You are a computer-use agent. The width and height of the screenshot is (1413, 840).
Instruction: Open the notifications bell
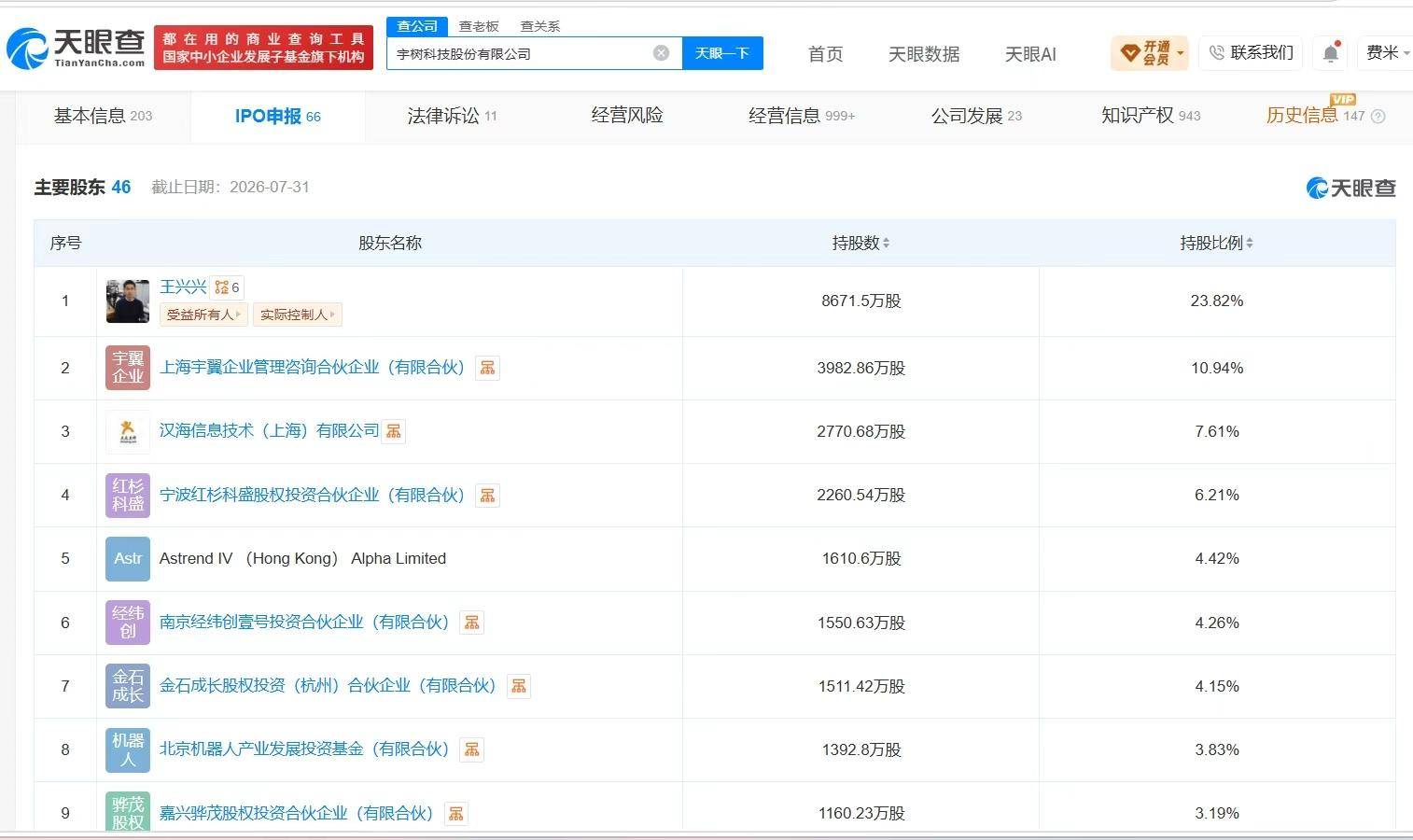pyautogui.click(x=1331, y=53)
